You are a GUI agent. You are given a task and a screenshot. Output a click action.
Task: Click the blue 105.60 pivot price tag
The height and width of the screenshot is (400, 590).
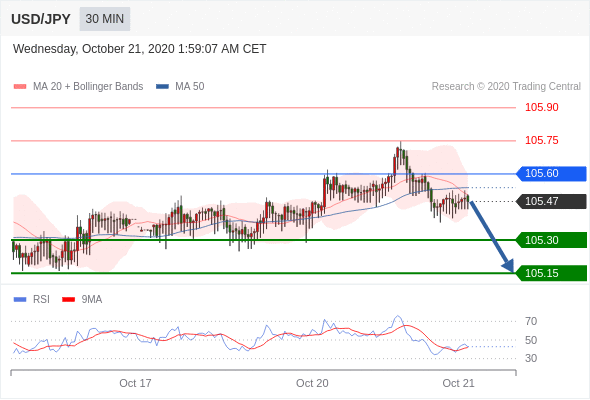pos(551,173)
